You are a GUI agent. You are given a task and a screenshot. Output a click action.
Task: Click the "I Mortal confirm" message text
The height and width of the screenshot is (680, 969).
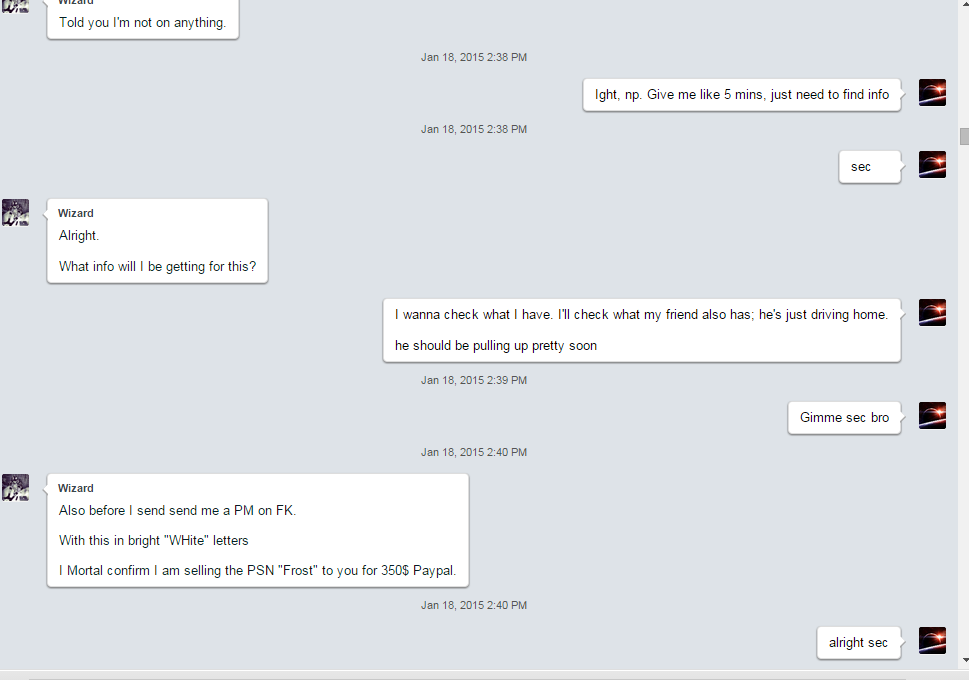[258, 571]
